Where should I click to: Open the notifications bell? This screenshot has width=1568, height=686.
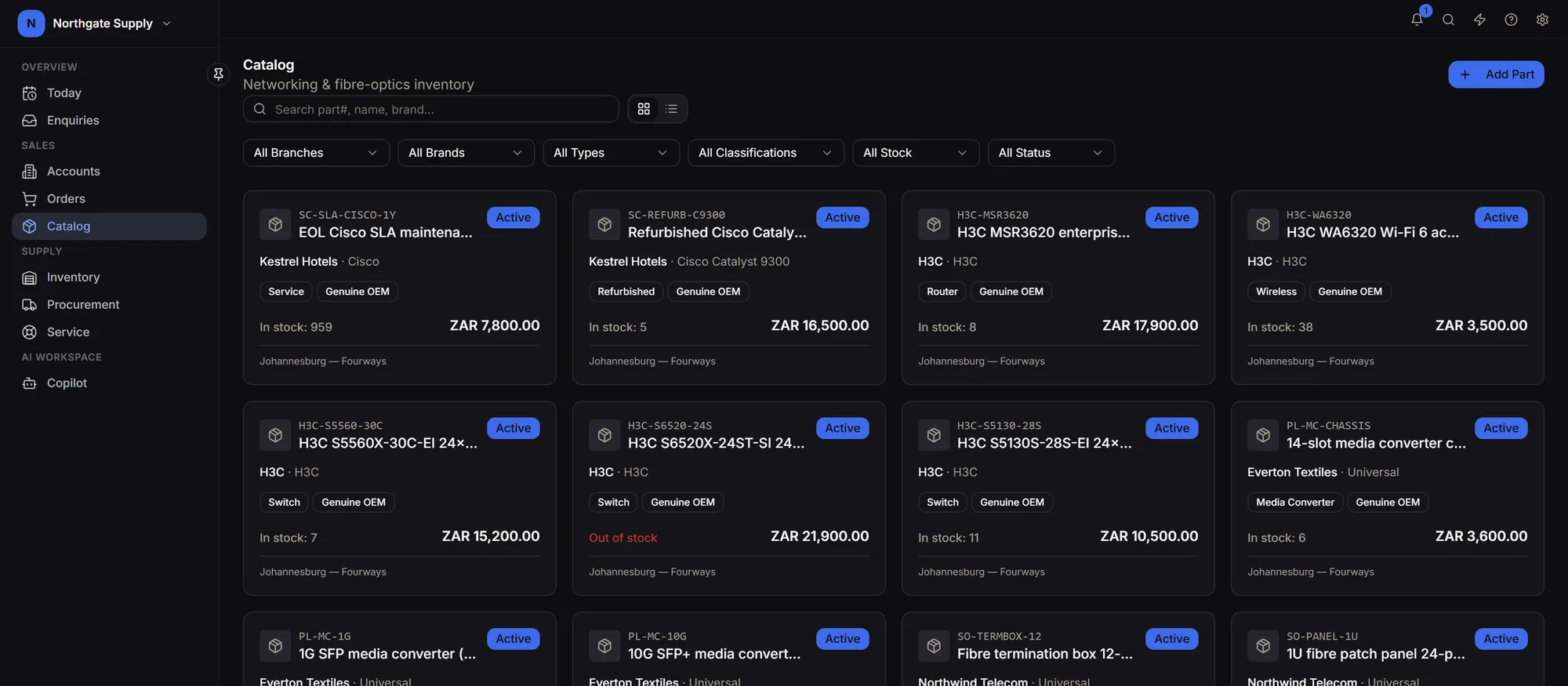coord(1417,20)
